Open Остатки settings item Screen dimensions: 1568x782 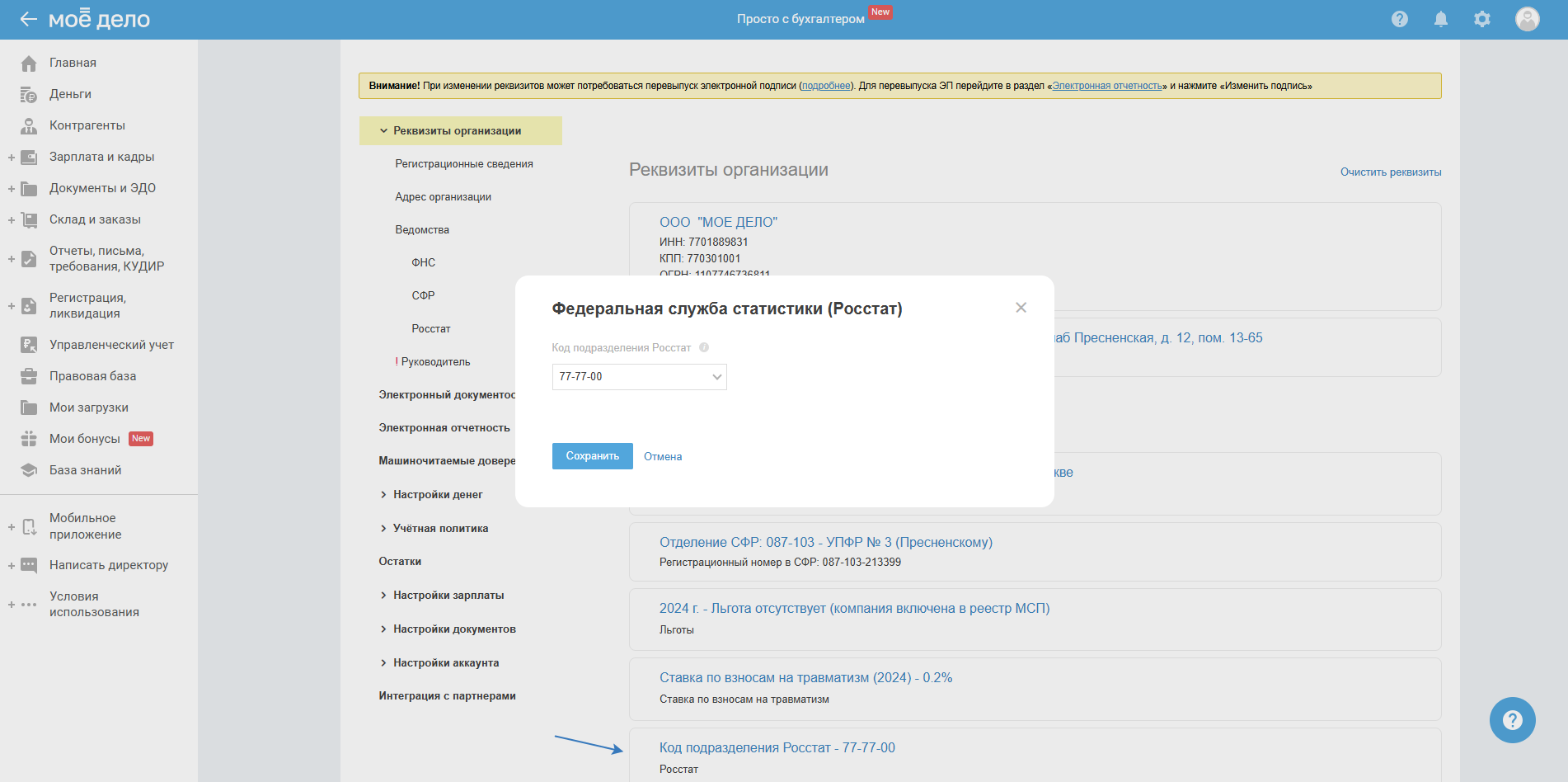pos(400,562)
